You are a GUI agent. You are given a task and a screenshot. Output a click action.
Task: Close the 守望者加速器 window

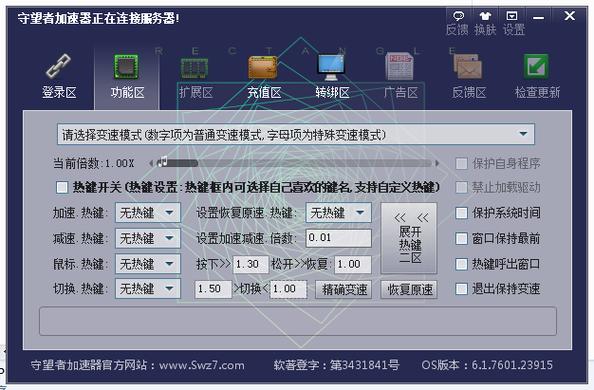(x=569, y=16)
